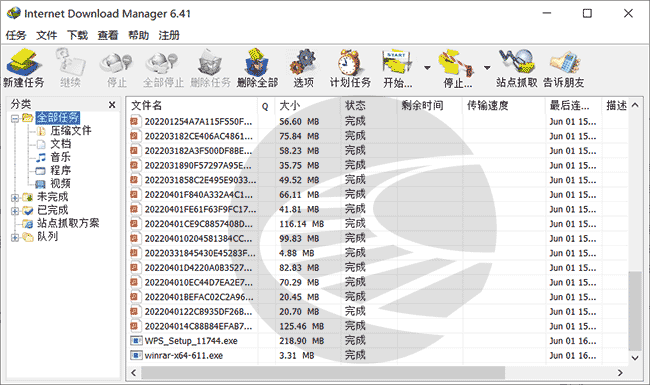Select the winrar-x64-611.exe row

[377, 356]
